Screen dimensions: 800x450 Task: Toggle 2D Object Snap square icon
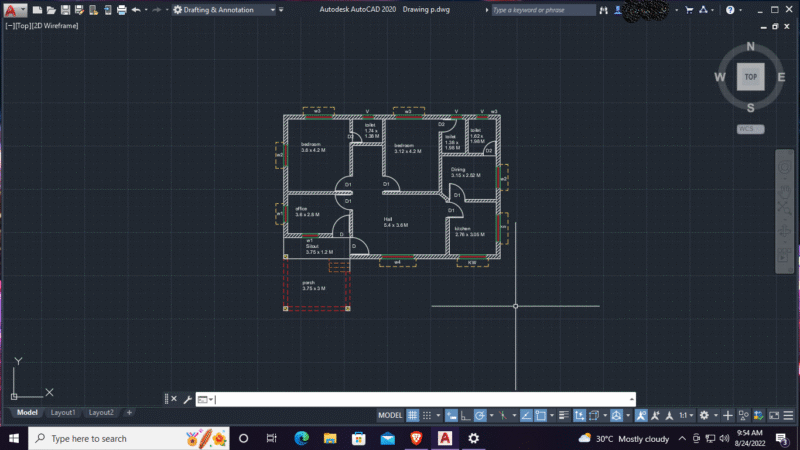point(541,415)
